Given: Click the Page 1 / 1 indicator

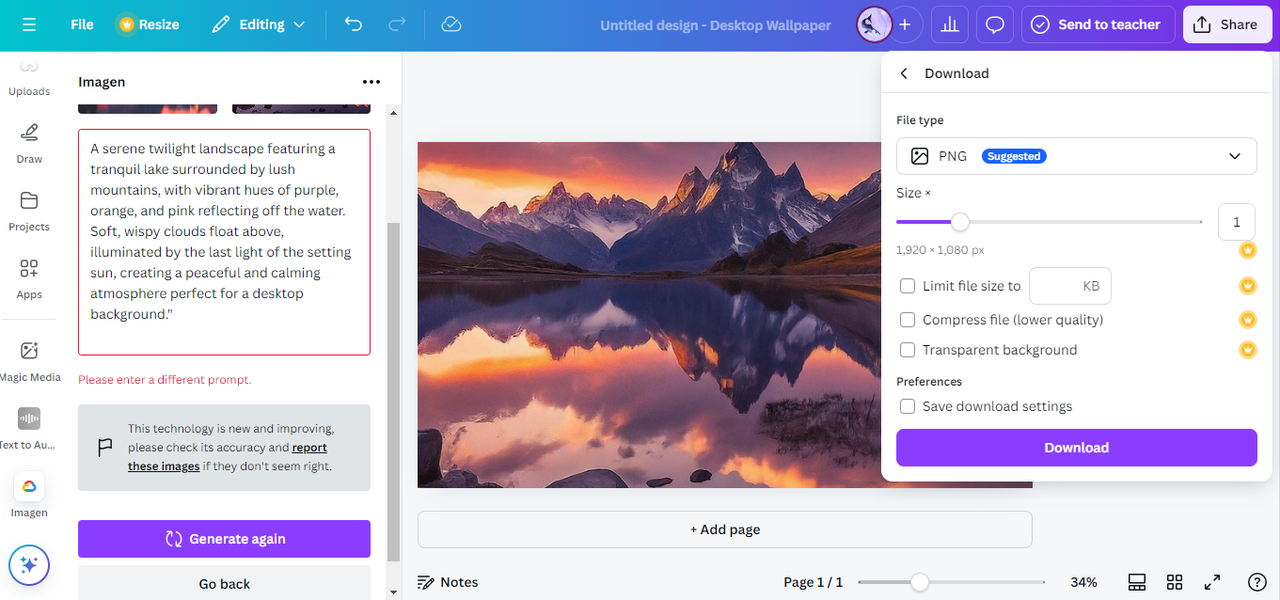Looking at the screenshot, I should click(813, 582).
